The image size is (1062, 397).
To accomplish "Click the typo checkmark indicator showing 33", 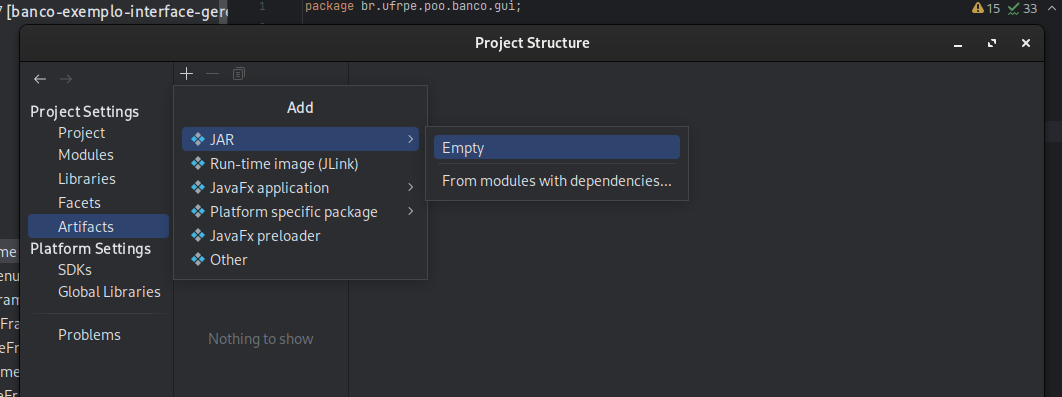I will coord(1023,8).
